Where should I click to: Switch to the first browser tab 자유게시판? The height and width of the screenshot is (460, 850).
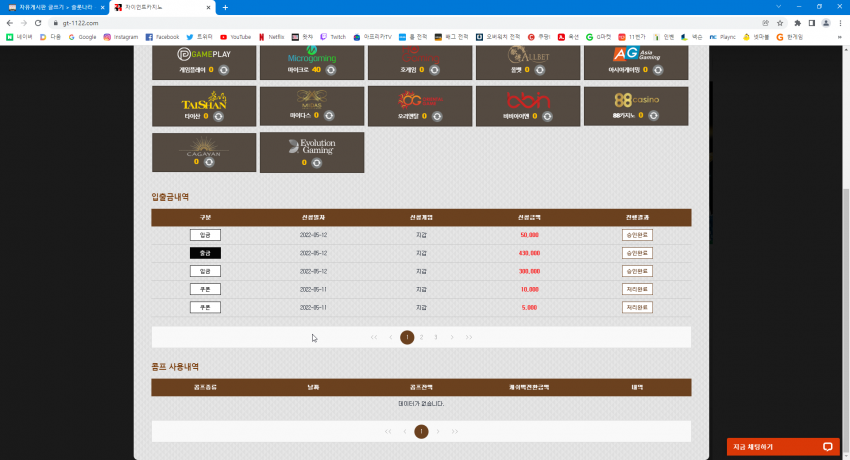[54, 8]
